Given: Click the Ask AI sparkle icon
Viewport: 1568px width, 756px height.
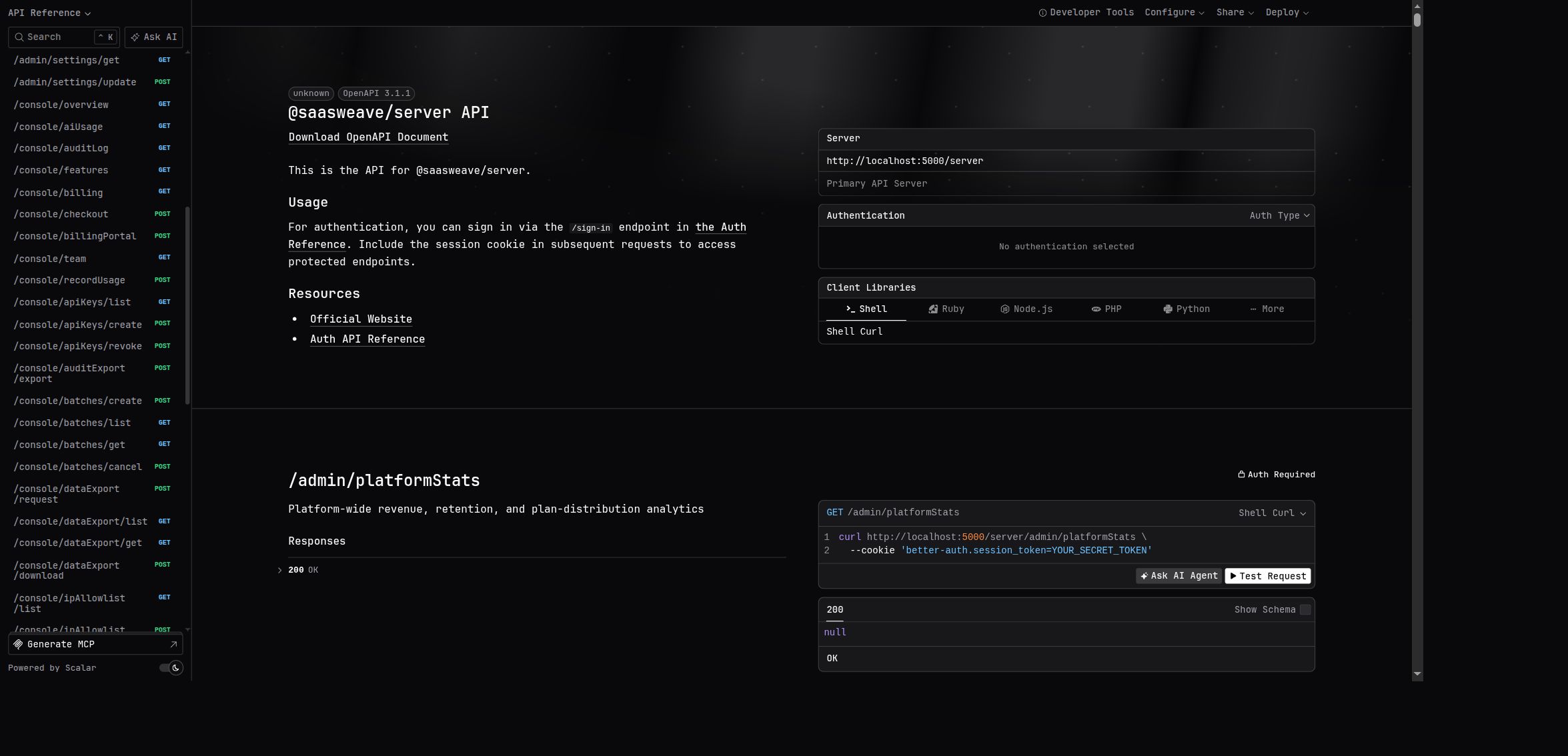Looking at the screenshot, I should click(135, 37).
